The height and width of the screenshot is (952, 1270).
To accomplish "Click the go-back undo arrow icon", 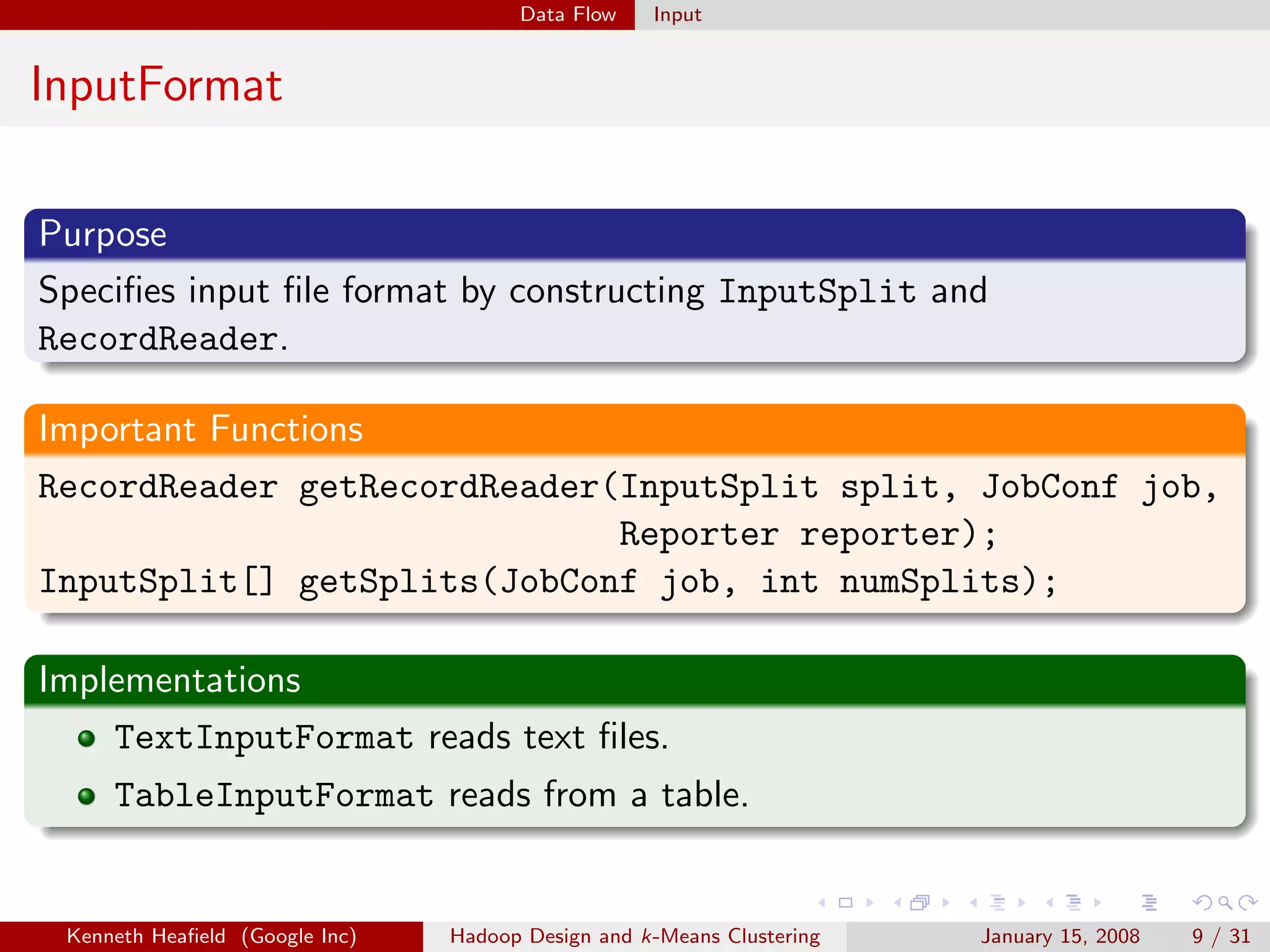I will pos(1202,903).
